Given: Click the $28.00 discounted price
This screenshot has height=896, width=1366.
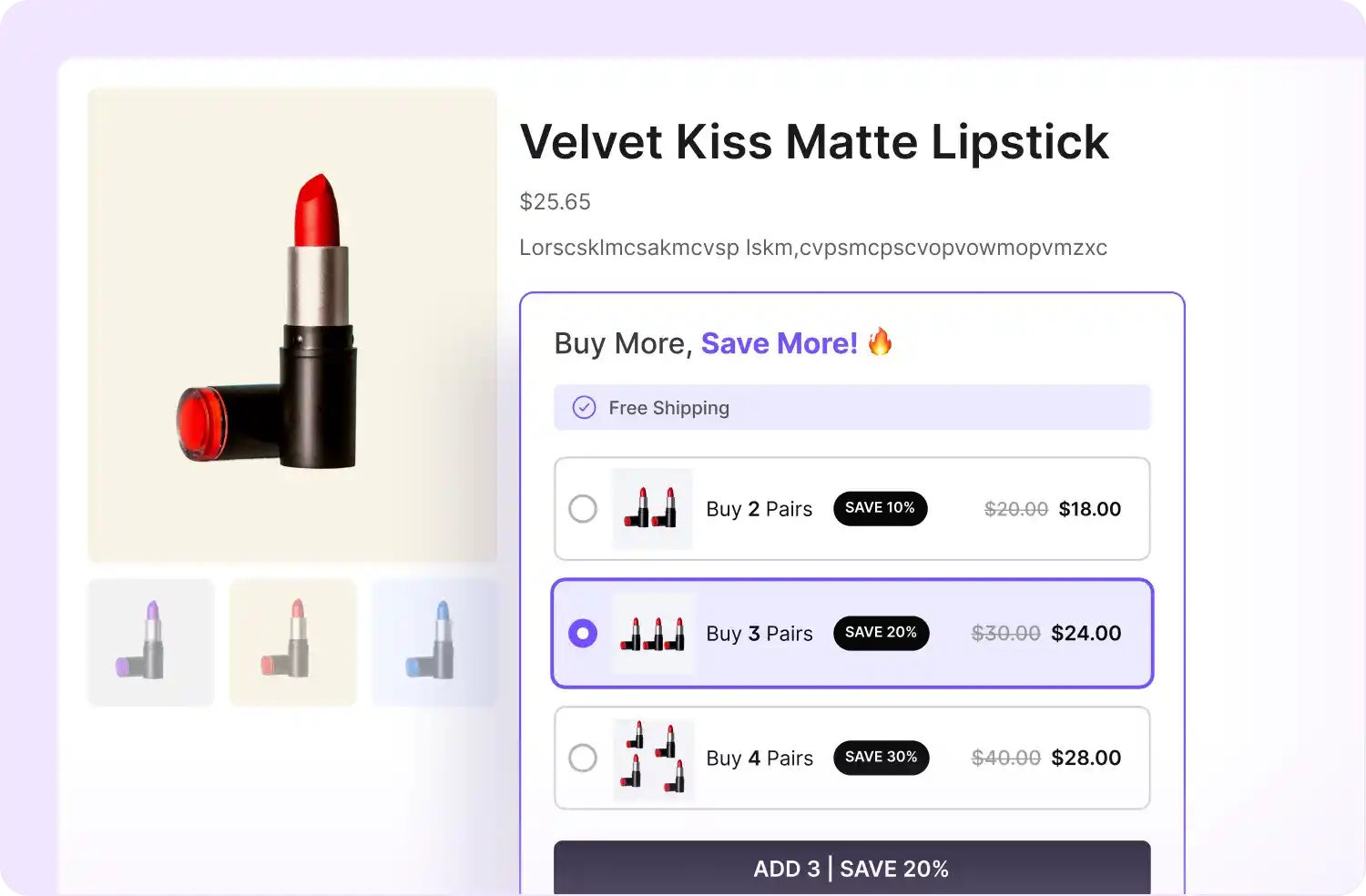Looking at the screenshot, I should (x=1086, y=758).
